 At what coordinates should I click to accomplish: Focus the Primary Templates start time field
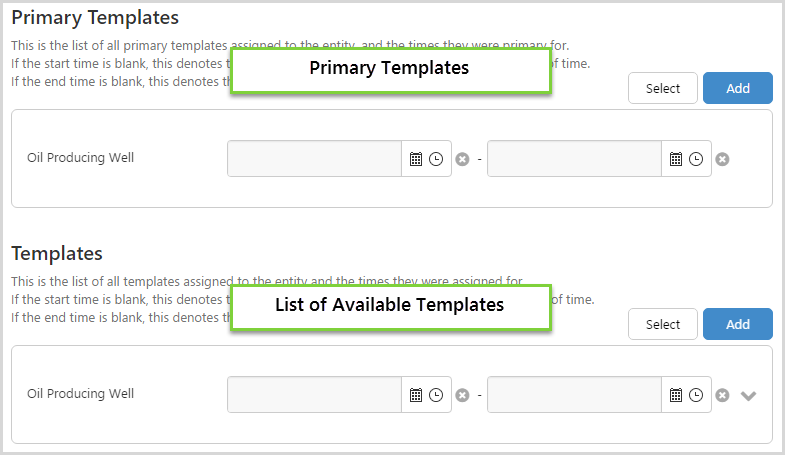315,159
